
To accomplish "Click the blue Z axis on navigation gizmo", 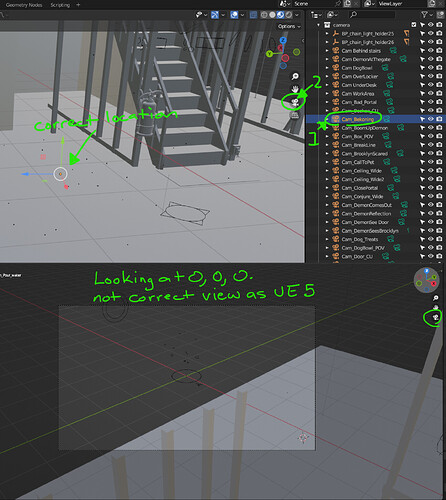I will [283, 40].
